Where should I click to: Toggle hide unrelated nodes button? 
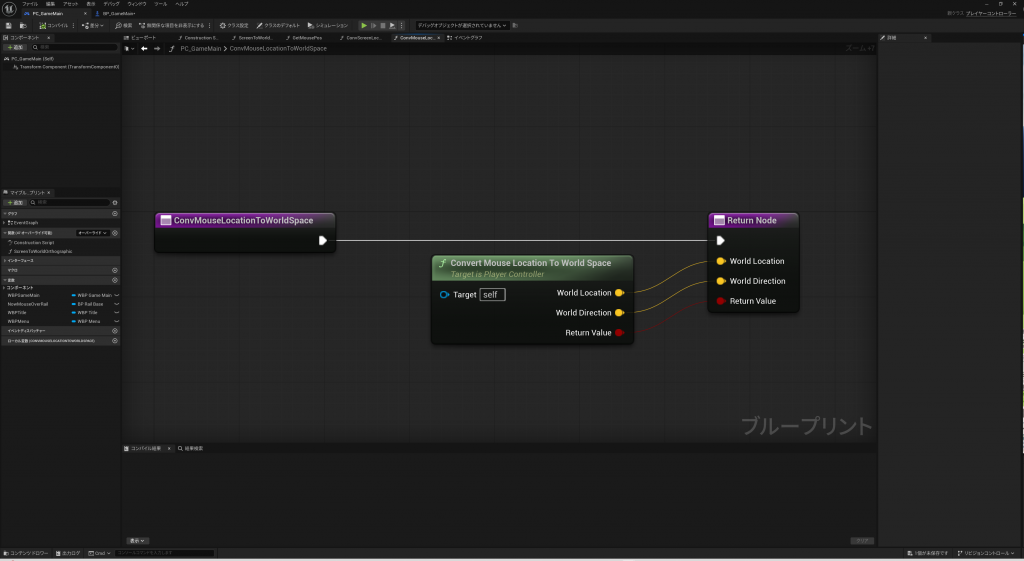172,25
